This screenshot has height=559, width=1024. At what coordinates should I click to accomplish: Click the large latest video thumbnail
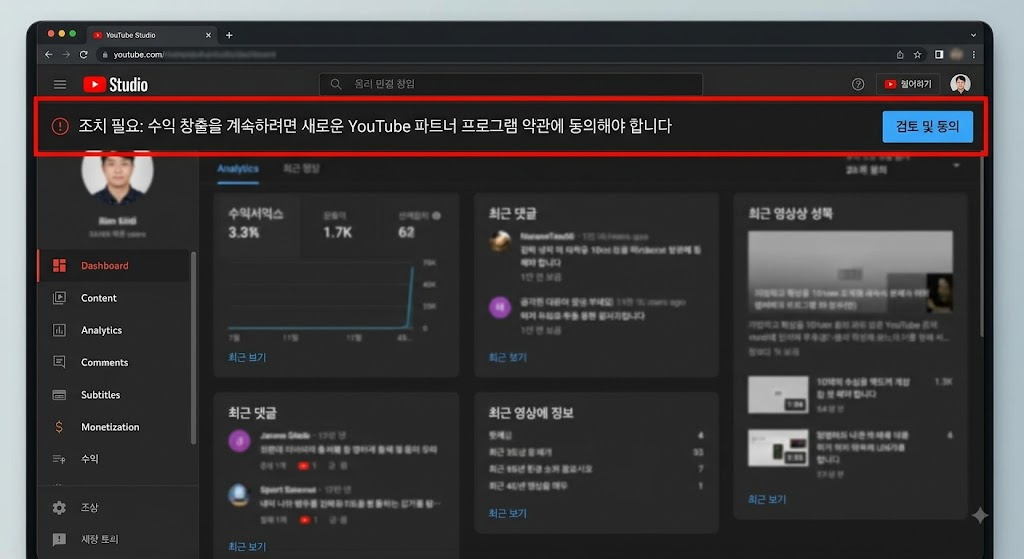850,272
